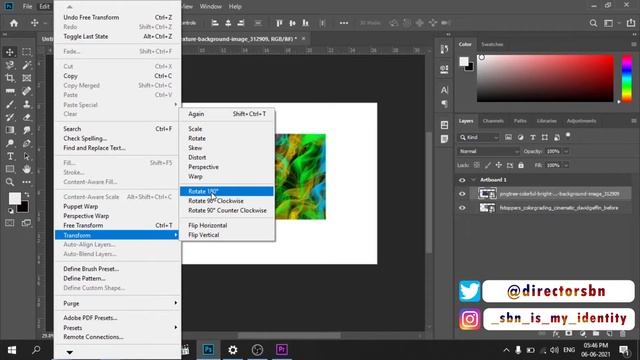Toggle lock all padlock
640x360 pixels.
click(521, 165)
